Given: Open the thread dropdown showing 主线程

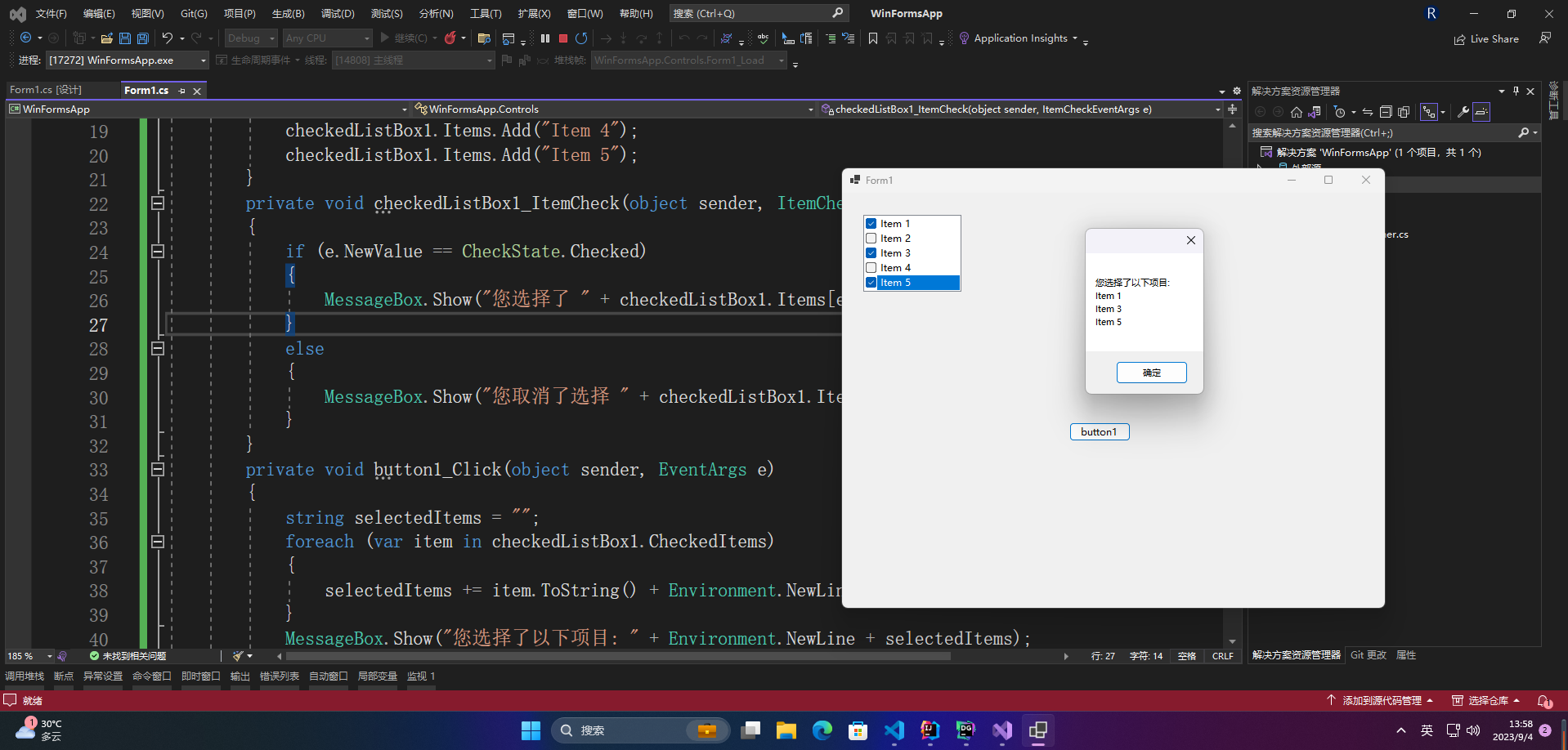Looking at the screenshot, I should 414,60.
